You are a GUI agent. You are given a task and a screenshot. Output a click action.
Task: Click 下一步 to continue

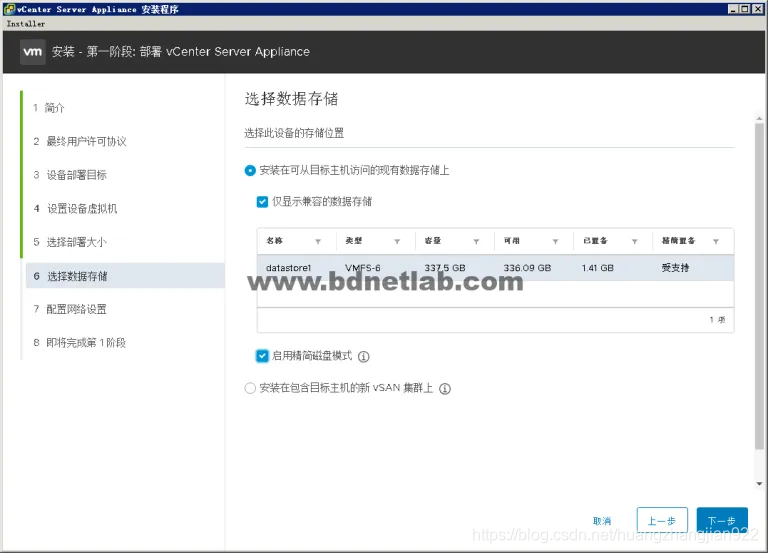tap(722, 520)
